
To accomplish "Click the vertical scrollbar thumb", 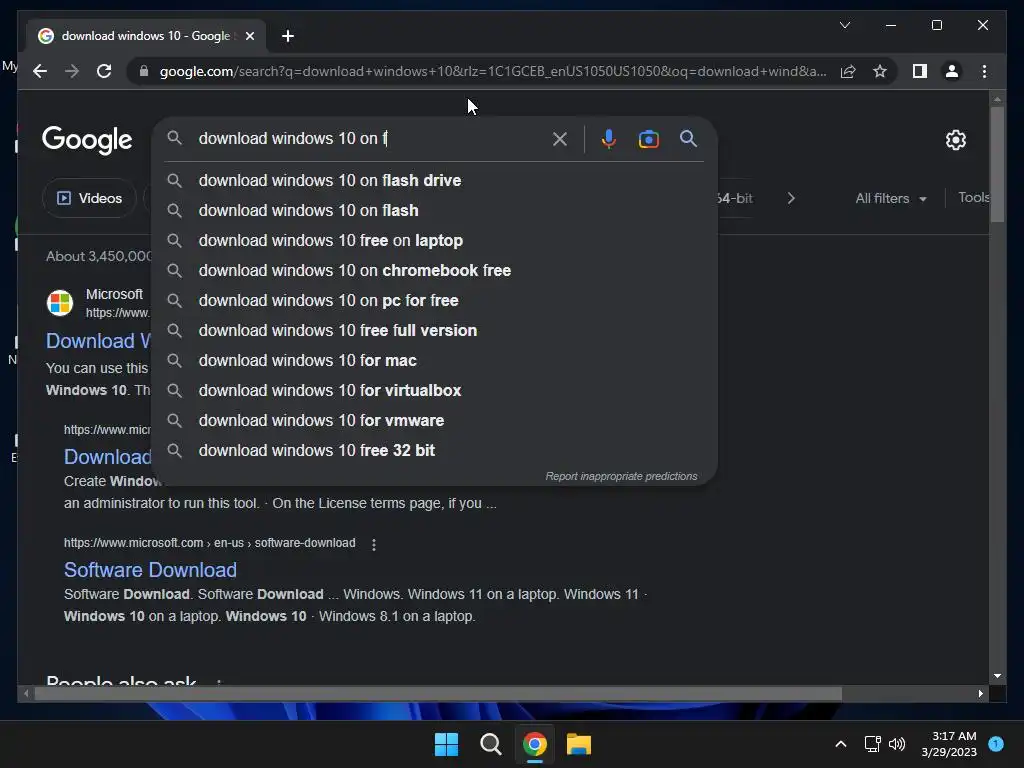I will coord(997,163).
